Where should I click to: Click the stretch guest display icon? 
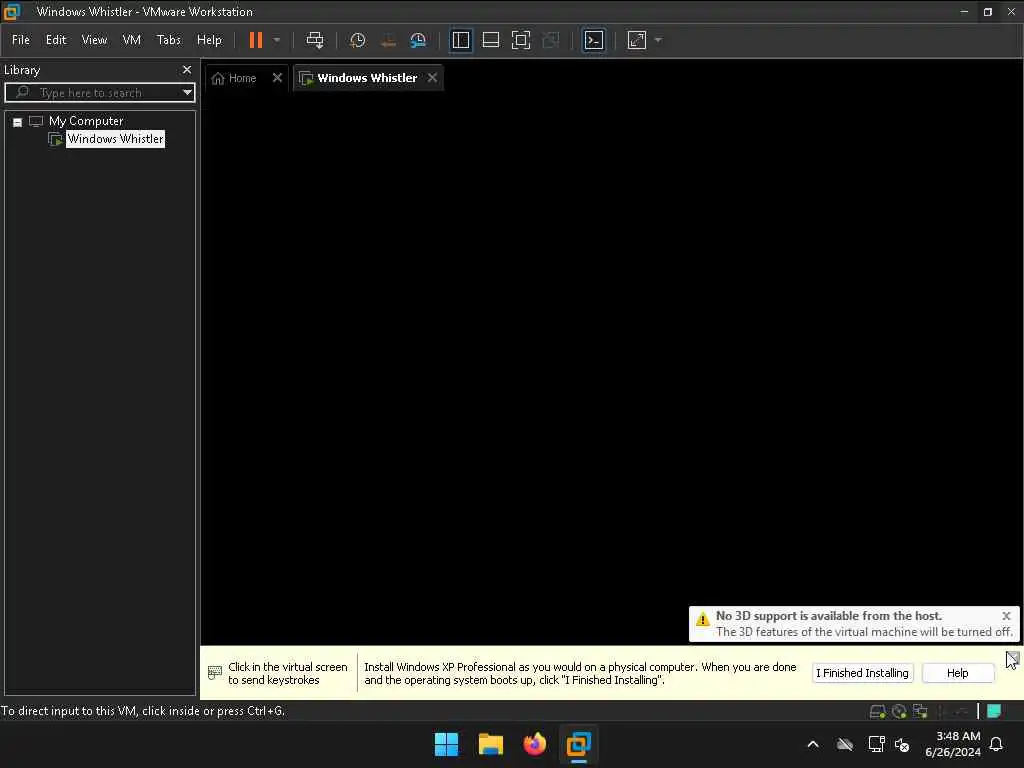[637, 40]
